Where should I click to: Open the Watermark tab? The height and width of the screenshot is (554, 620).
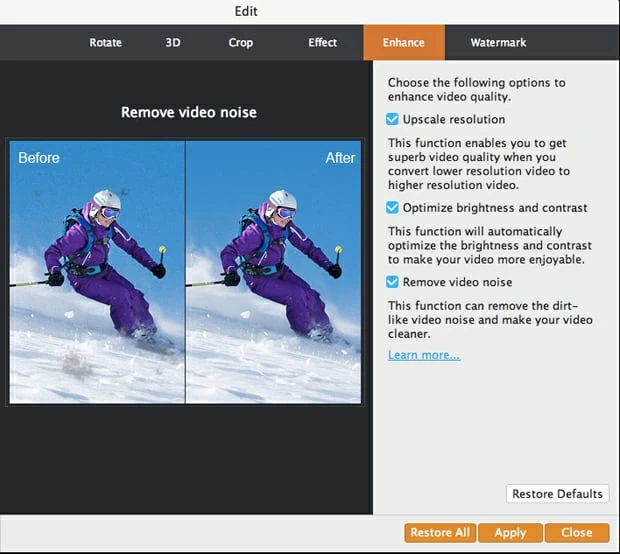point(498,43)
